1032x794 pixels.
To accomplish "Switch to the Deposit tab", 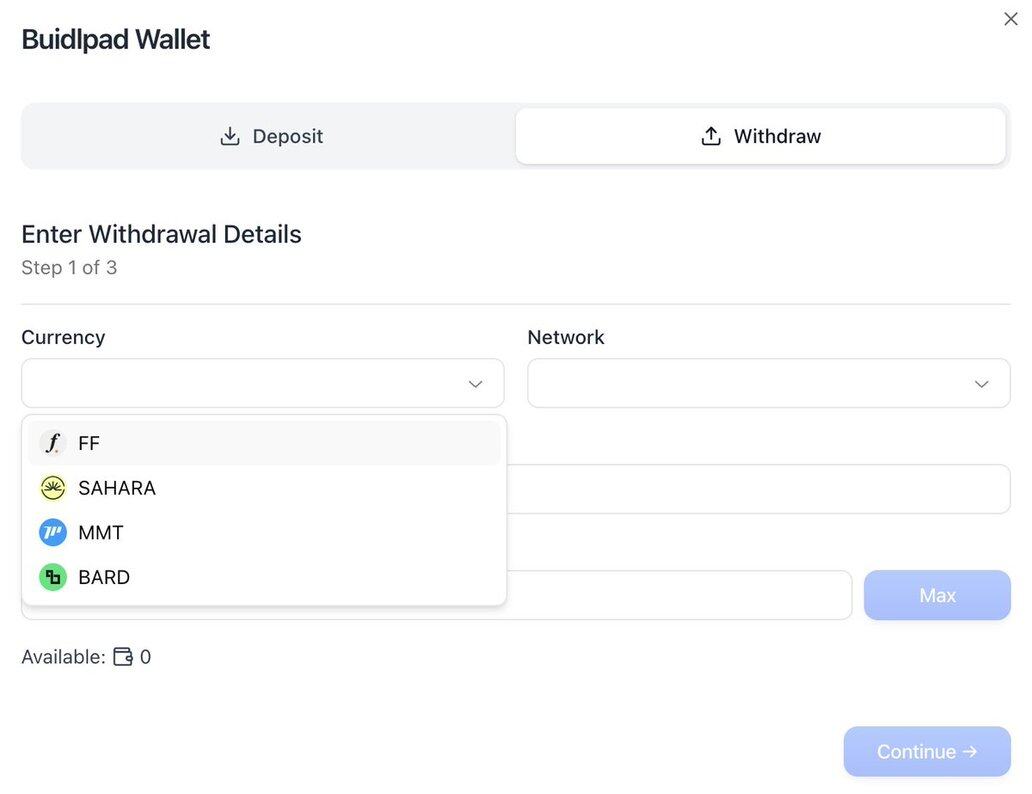I will pyautogui.click(x=270, y=136).
